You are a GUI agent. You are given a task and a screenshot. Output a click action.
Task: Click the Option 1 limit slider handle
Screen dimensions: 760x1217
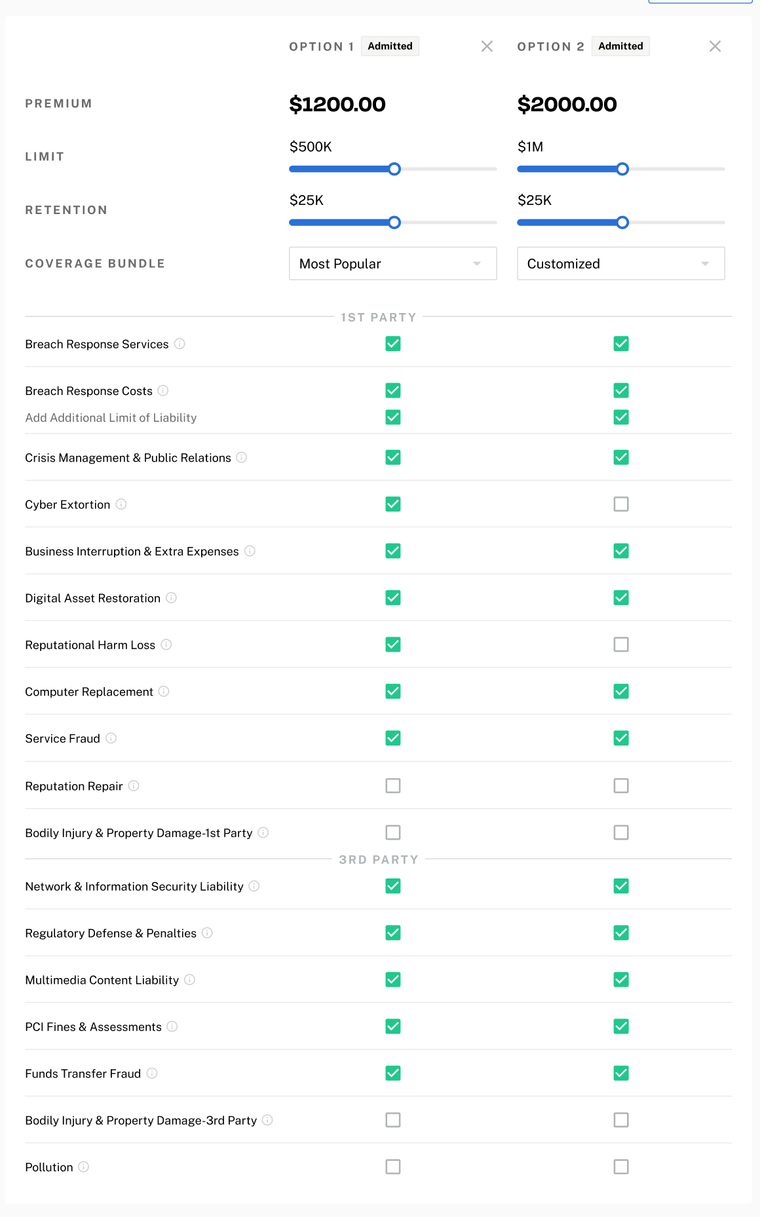(x=394, y=169)
